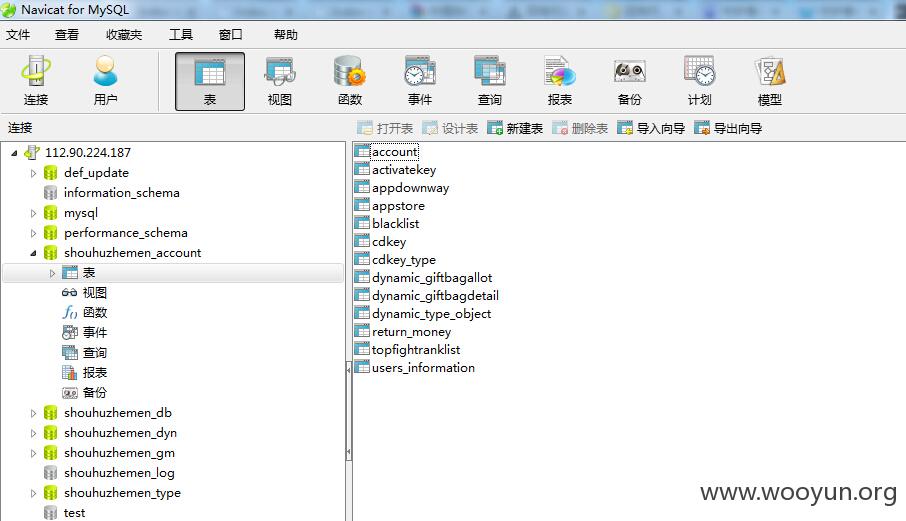Open the 模型 (Model) toolbar icon
Image resolution: width=906 pixels, height=521 pixels.
pyautogui.click(x=770, y=81)
